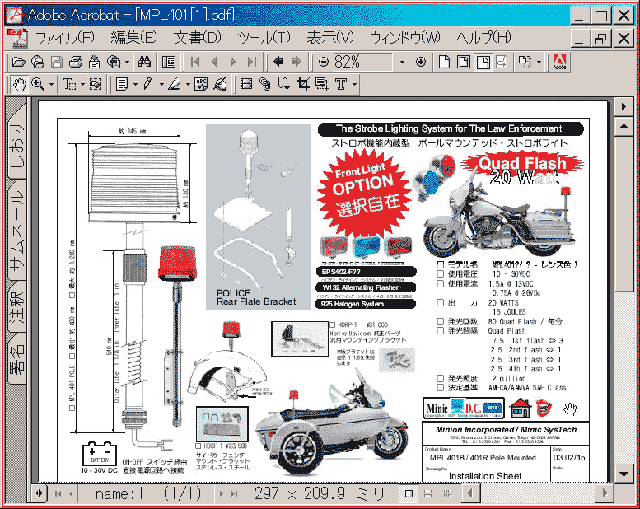The image size is (640, 509).
Task: Click the Print icon in toolbar
Action: (76, 62)
